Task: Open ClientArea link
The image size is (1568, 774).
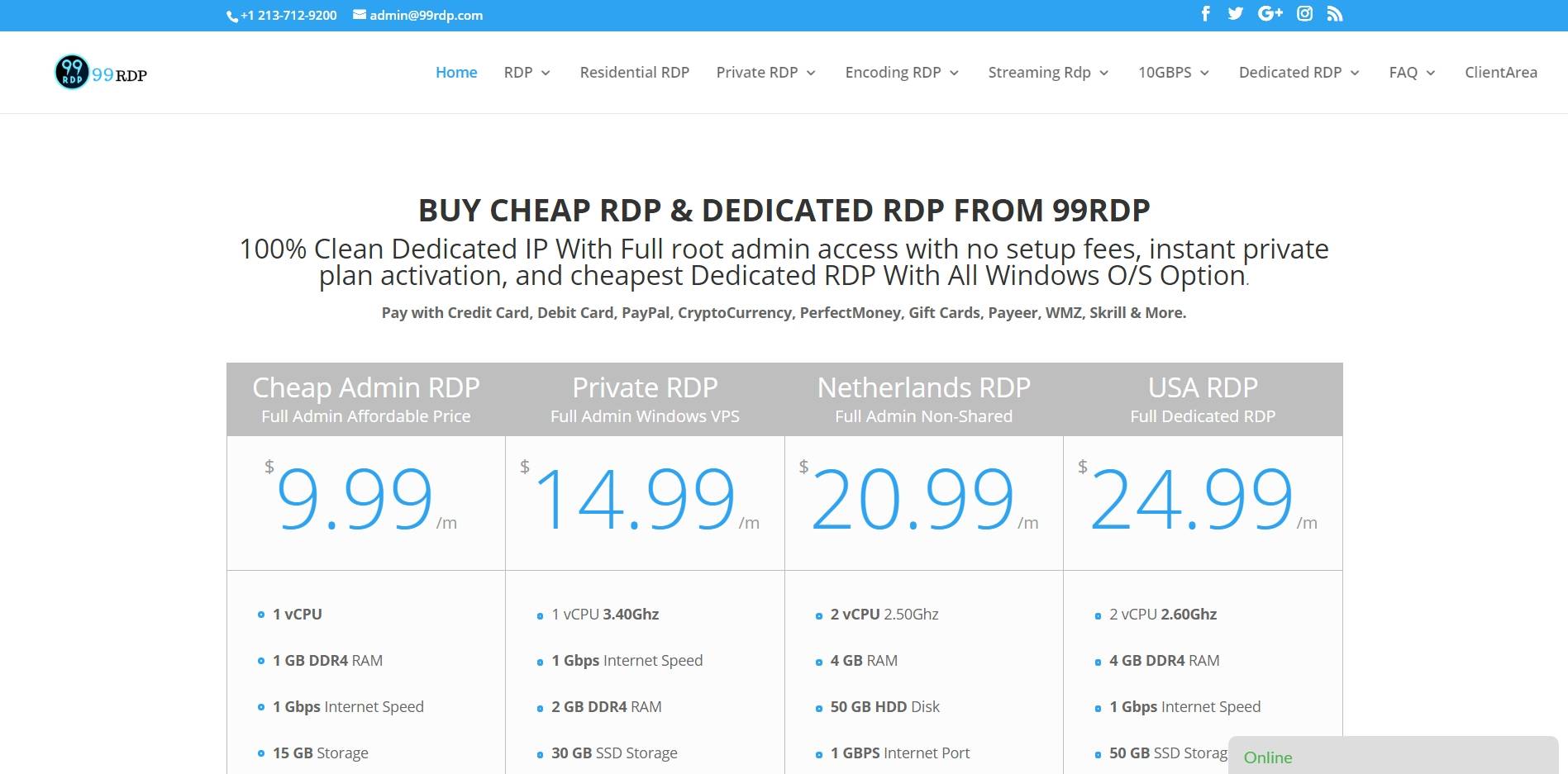Action: pyautogui.click(x=1501, y=73)
